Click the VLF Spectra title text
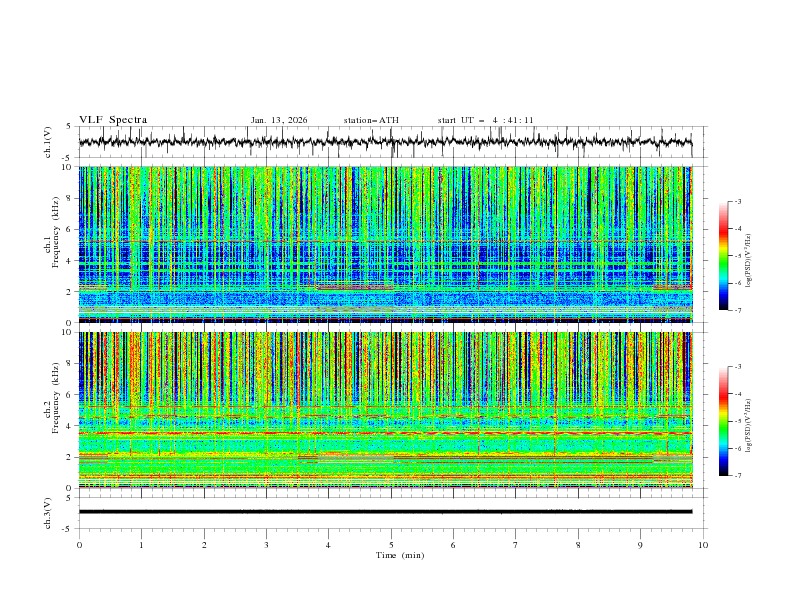Screen dimensions: 792x612 [x=113, y=120]
